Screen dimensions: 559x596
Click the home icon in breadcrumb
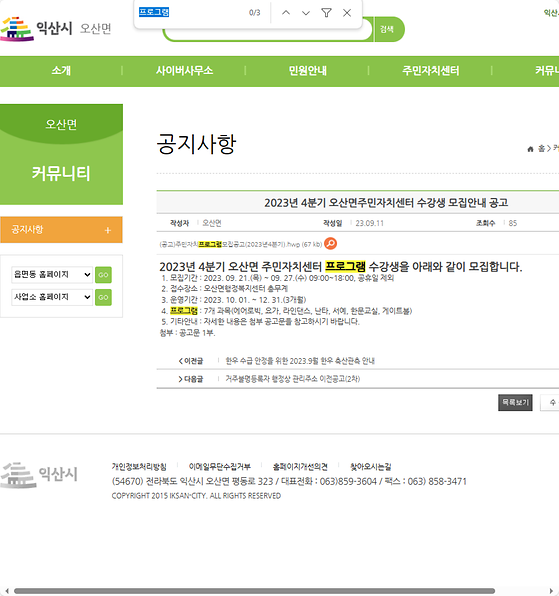pos(530,149)
